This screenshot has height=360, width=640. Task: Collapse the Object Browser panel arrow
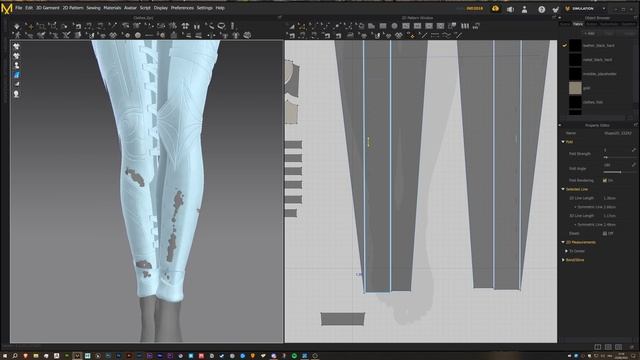[560, 18]
